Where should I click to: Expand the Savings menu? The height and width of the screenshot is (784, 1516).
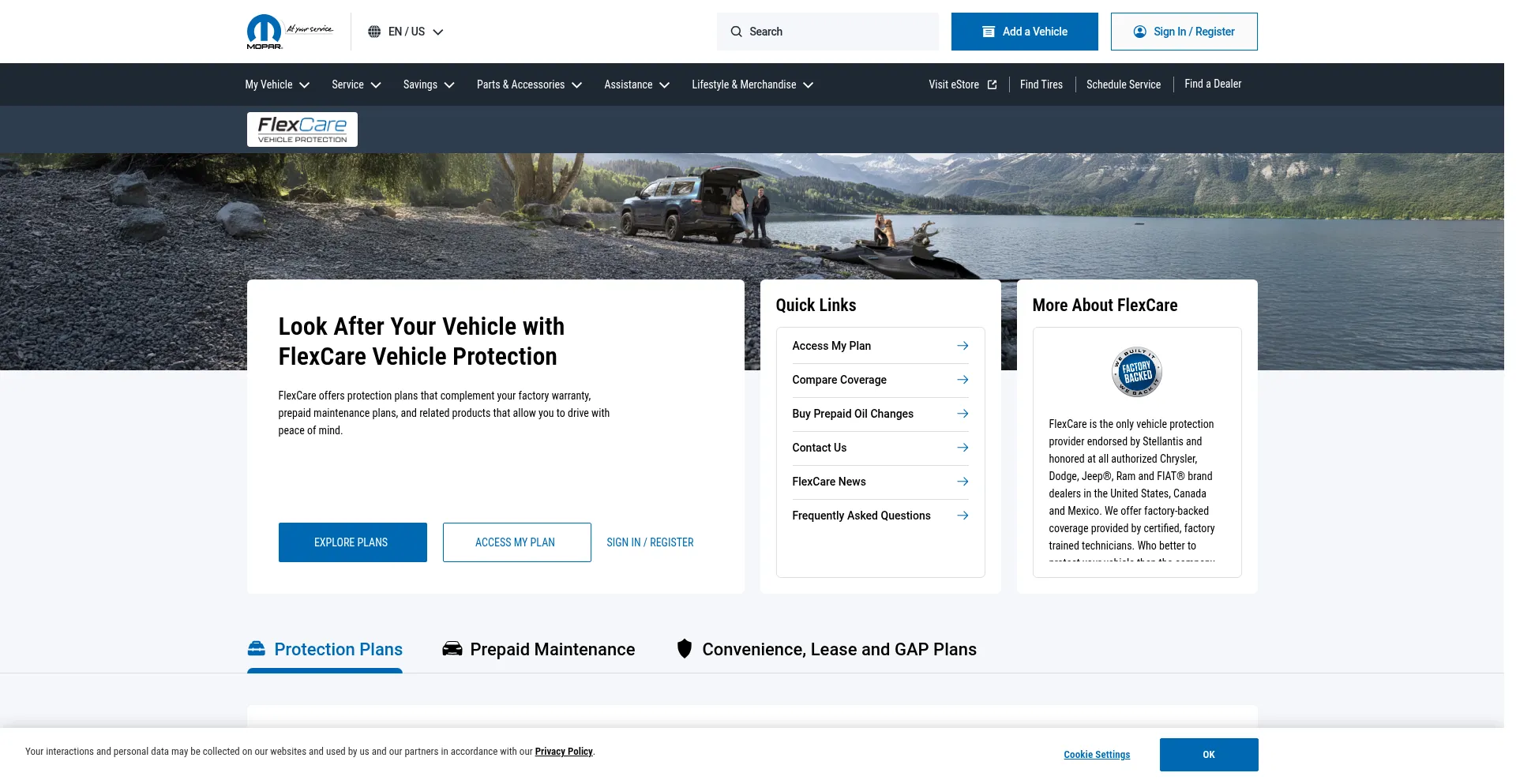tap(429, 84)
